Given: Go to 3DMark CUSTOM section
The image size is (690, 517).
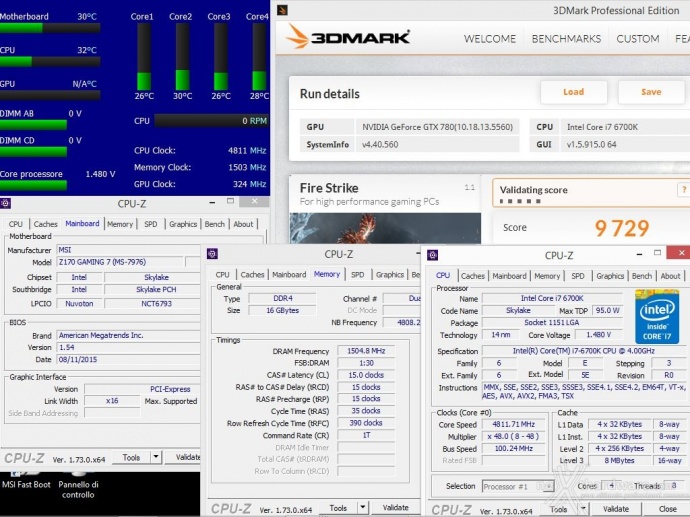Looking at the screenshot, I should (638, 39).
